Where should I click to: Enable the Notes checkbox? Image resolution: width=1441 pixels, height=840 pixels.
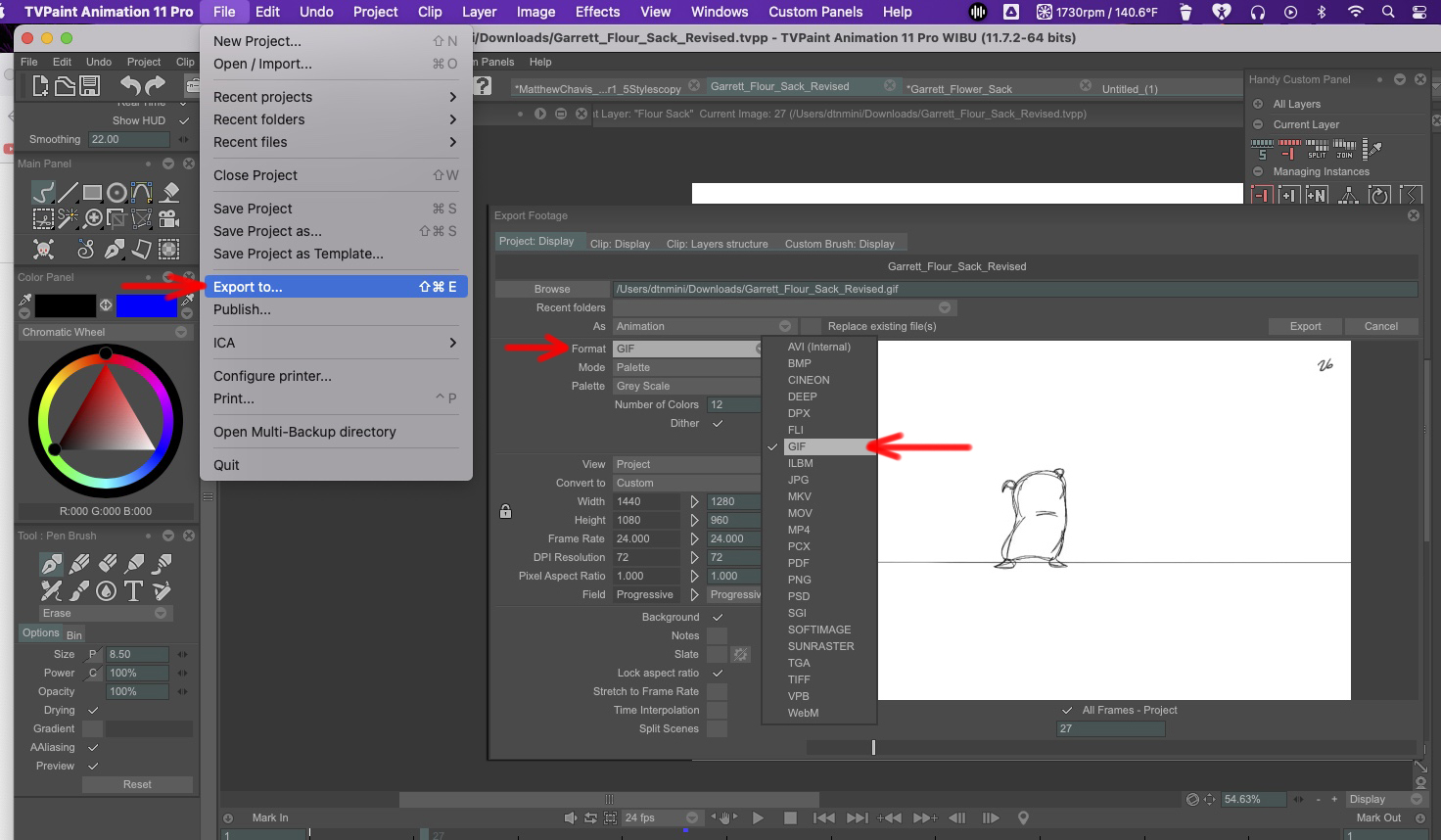click(718, 635)
